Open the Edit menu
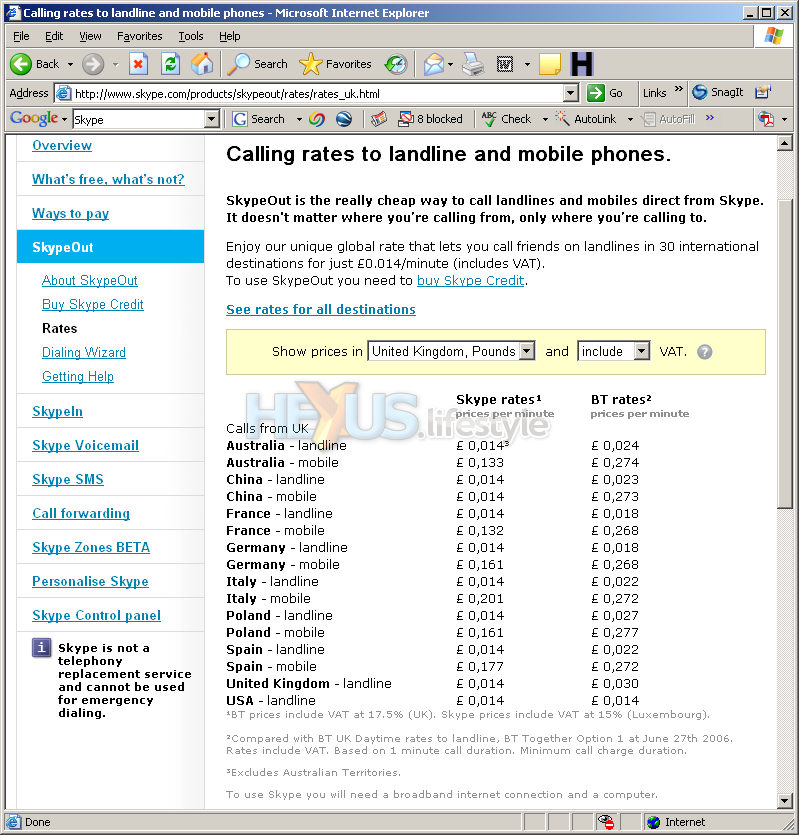 point(54,36)
